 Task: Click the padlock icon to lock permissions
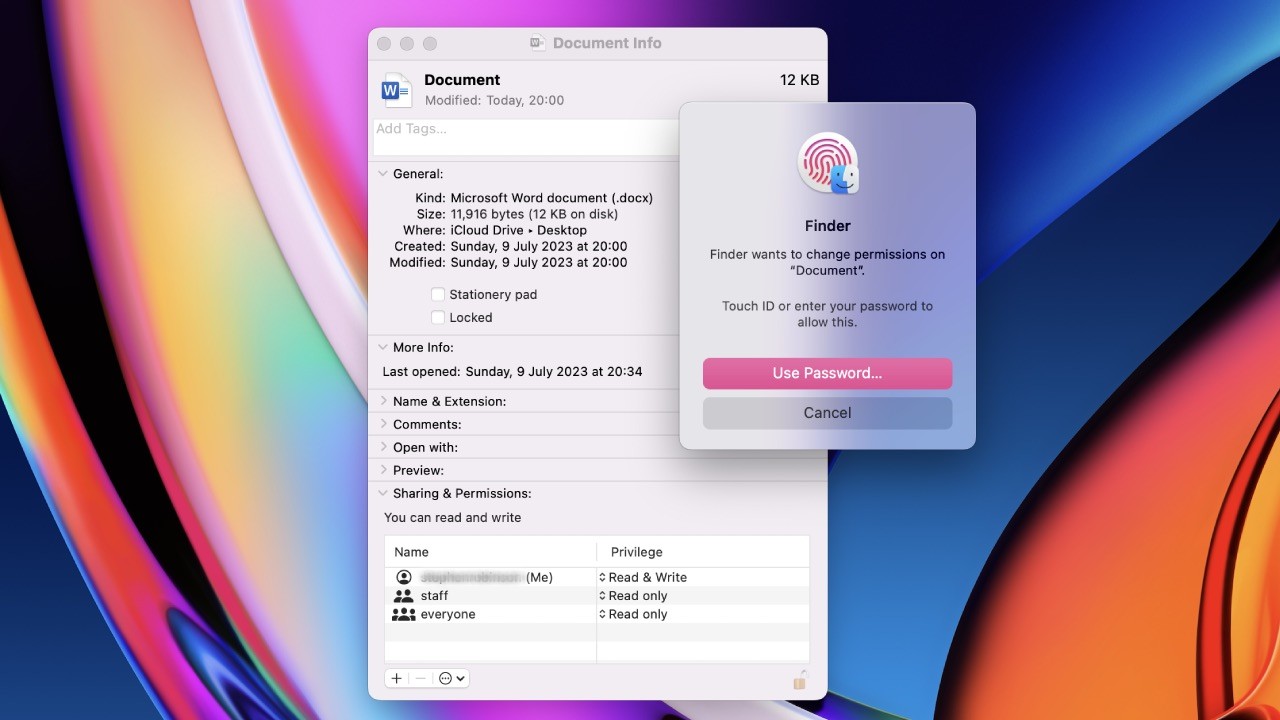click(x=799, y=679)
